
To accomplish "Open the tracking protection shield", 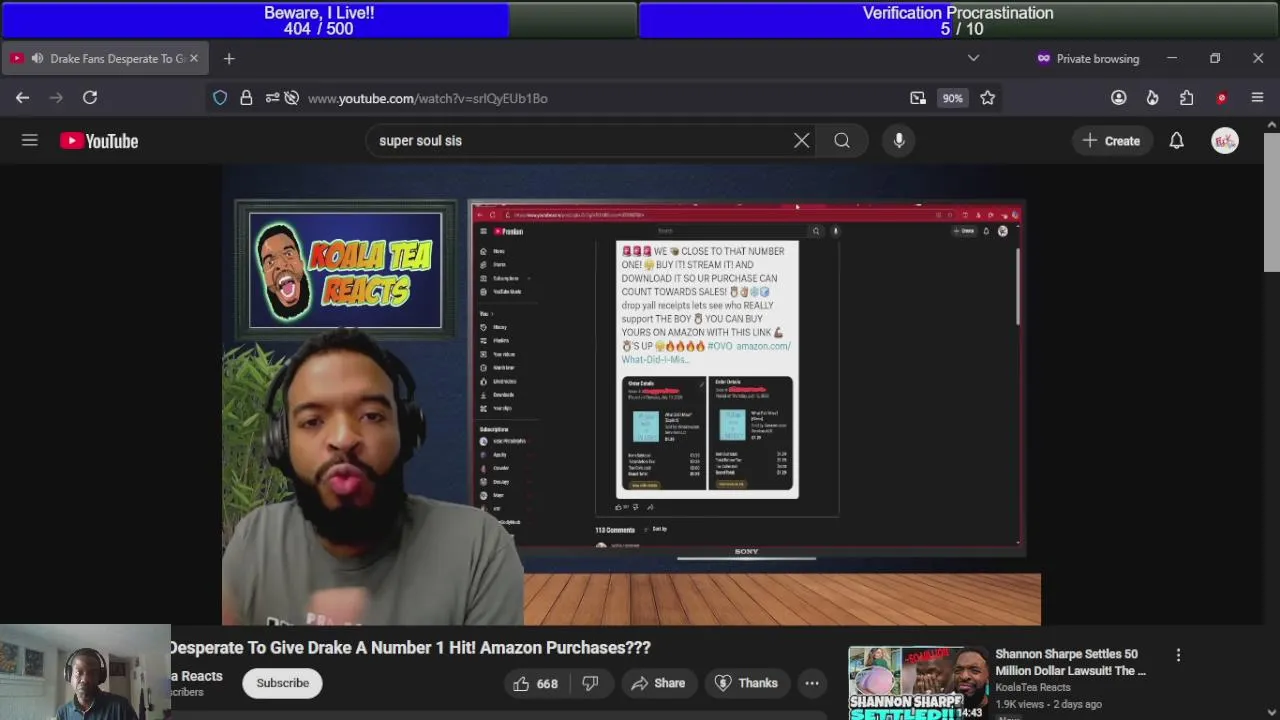I will click(220, 98).
